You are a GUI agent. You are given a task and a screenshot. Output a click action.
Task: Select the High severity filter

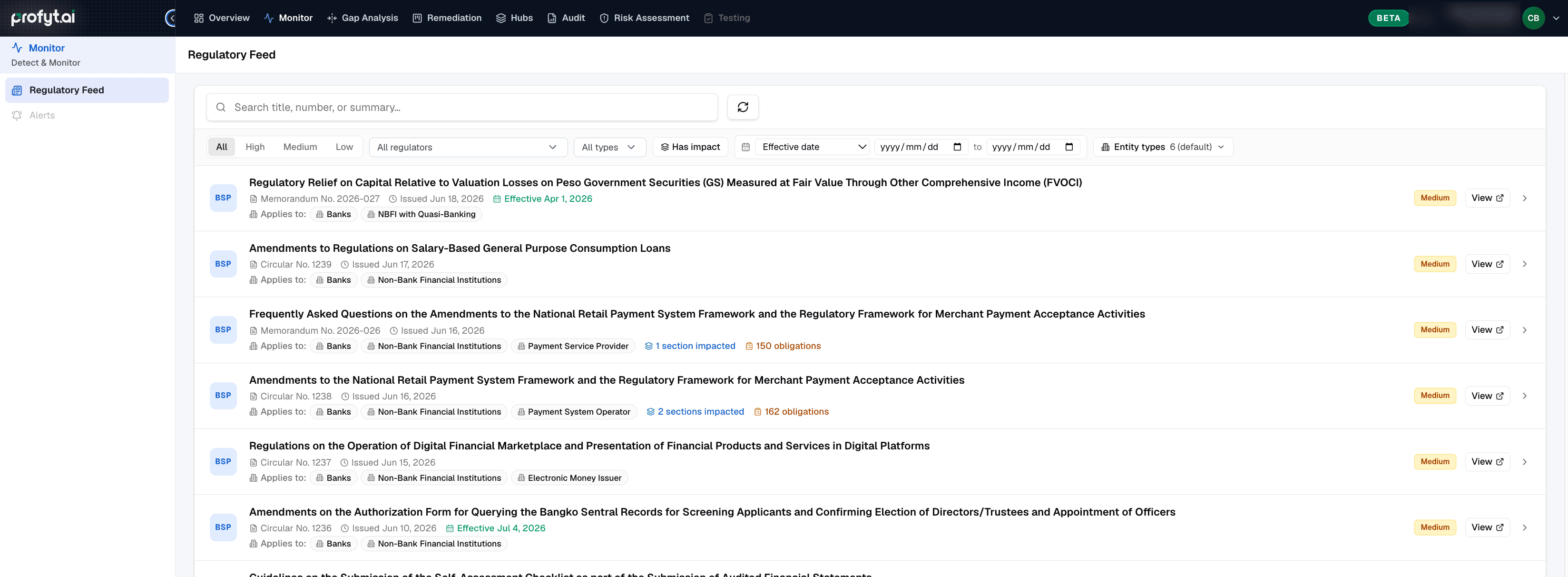255,147
